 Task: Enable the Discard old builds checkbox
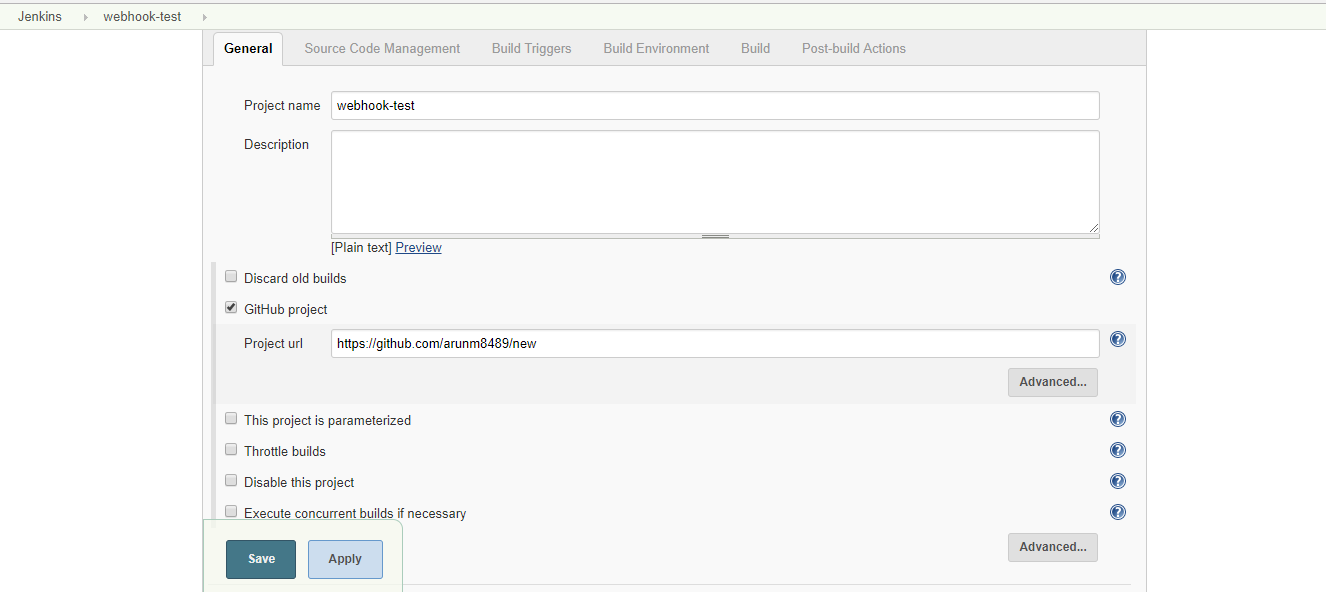[231, 275]
